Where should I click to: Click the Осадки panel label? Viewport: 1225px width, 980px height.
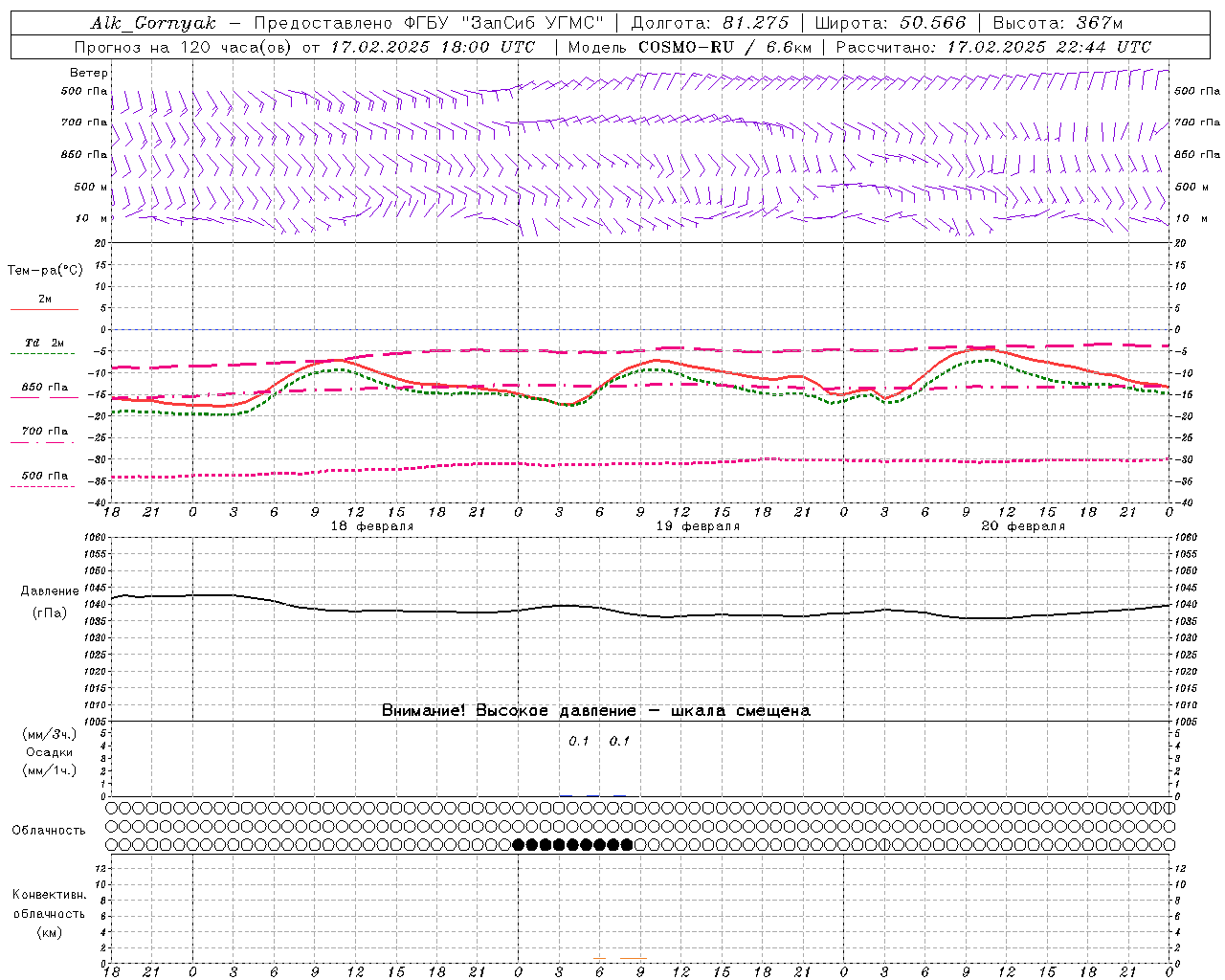pos(49,752)
